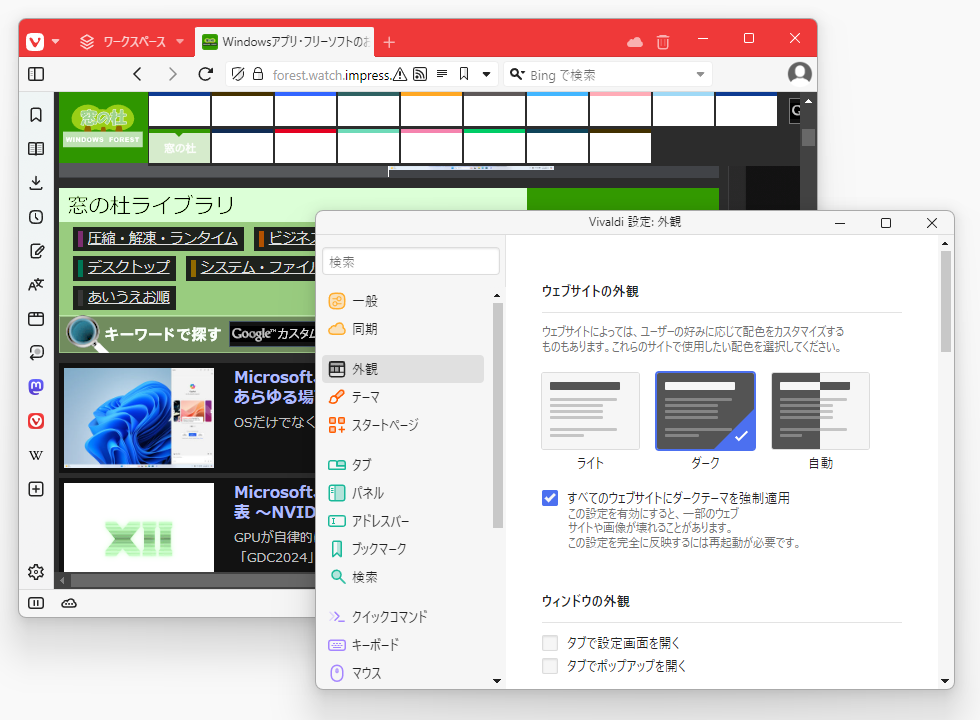Viewport: 980px width, 720px height.
Task: Enable タブで設定画面を開く
Action: pos(549,643)
